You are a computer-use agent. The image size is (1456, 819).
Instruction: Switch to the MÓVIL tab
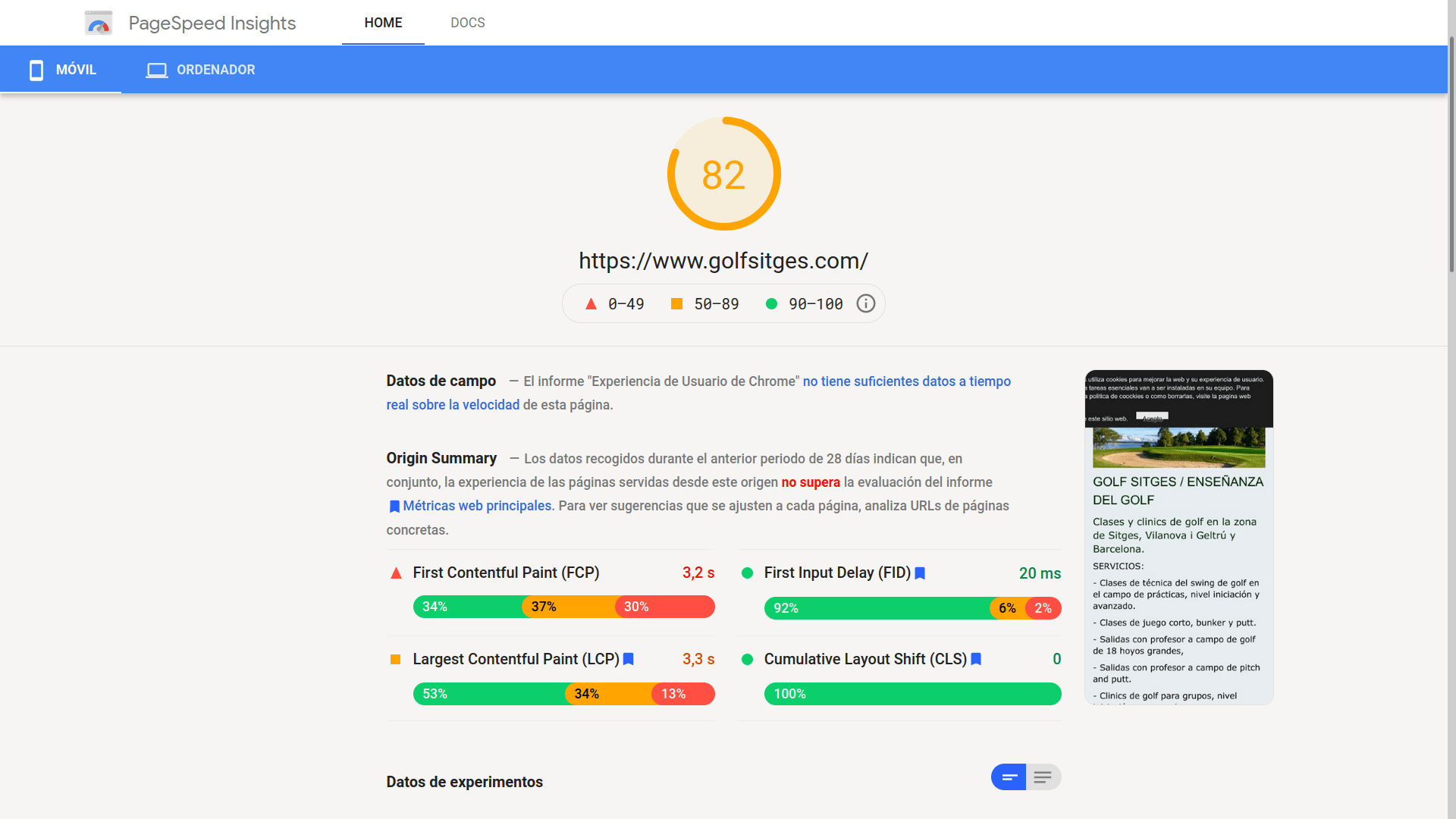(61, 70)
